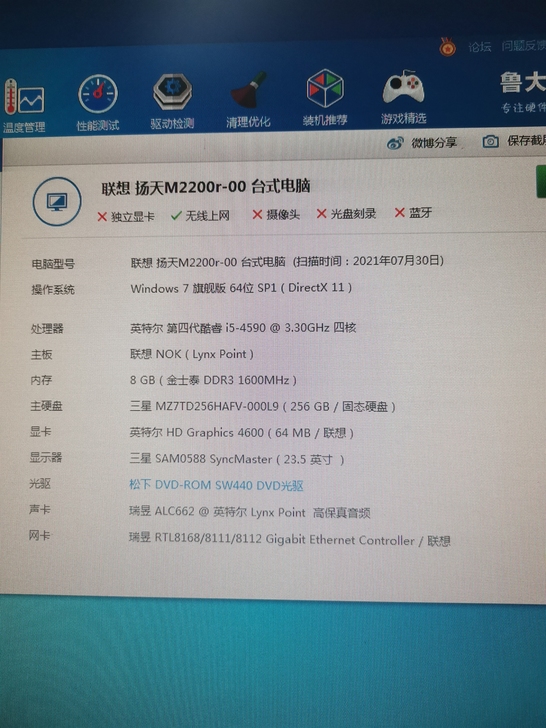Click 保存截屏 save screenshot button

[x=526, y=140]
